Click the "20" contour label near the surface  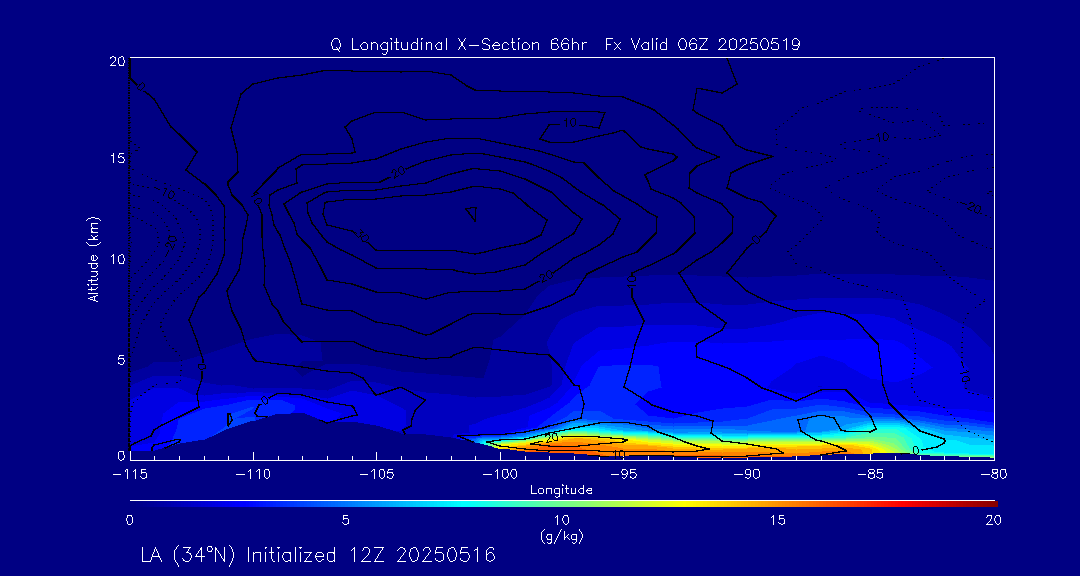pyautogui.click(x=551, y=438)
